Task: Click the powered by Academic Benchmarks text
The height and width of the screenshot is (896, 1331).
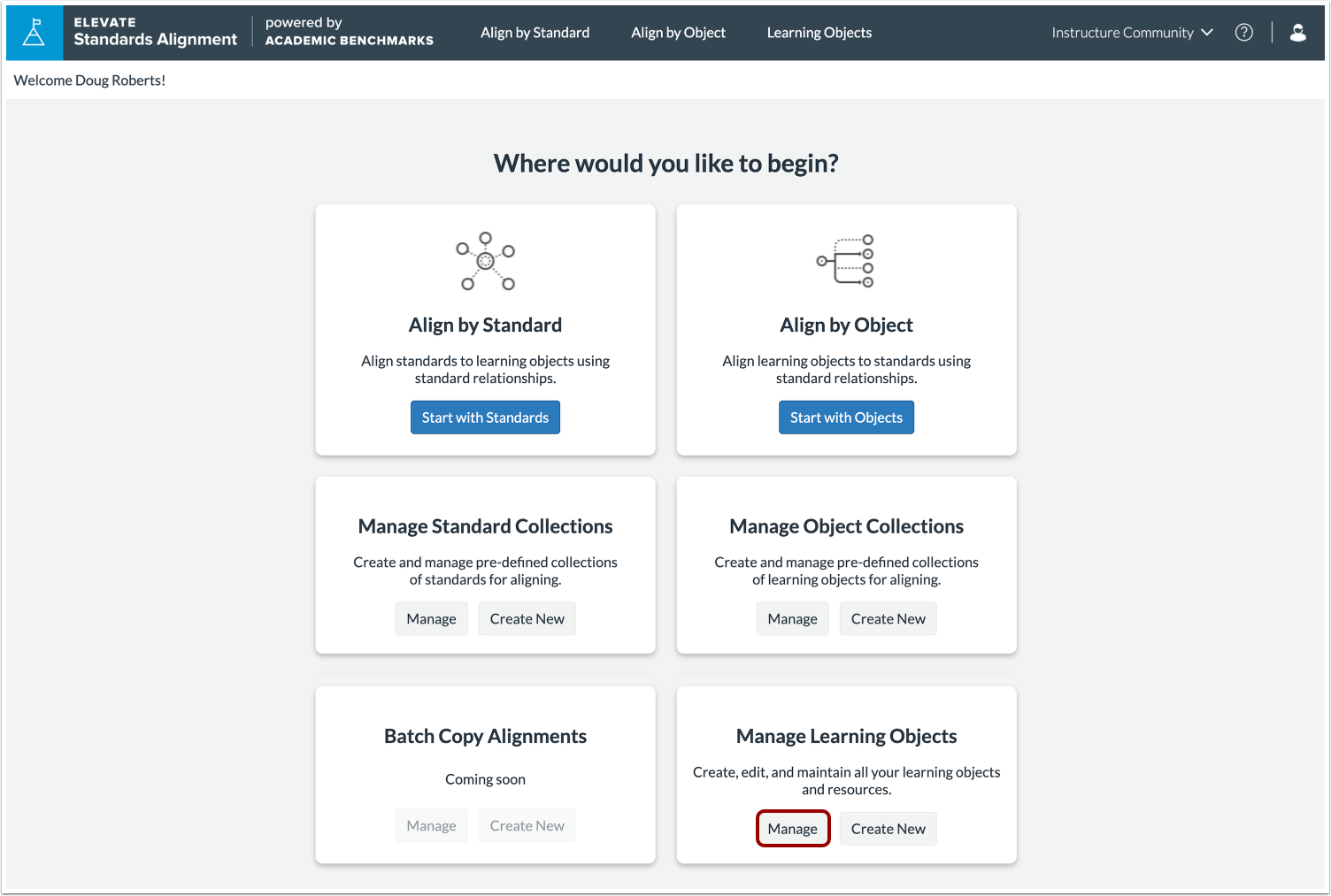Action: click(x=348, y=32)
